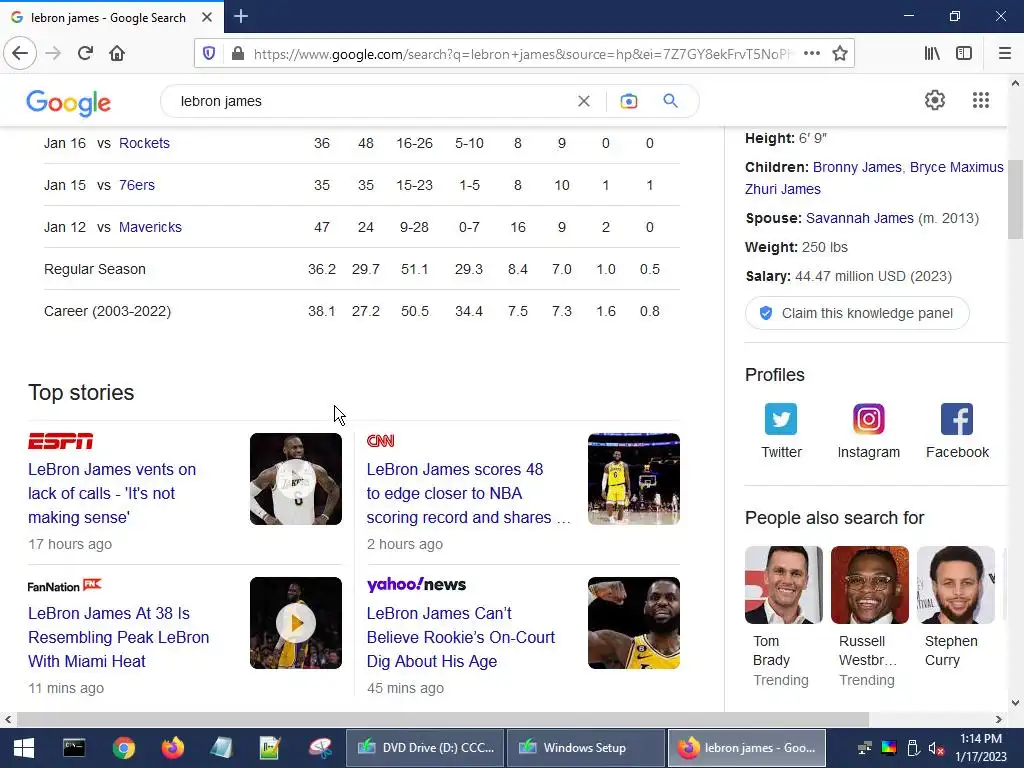Click Claim this knowledge panel button
The width and height of the screenshot is (1024, 768).
[x=857, y=313]
